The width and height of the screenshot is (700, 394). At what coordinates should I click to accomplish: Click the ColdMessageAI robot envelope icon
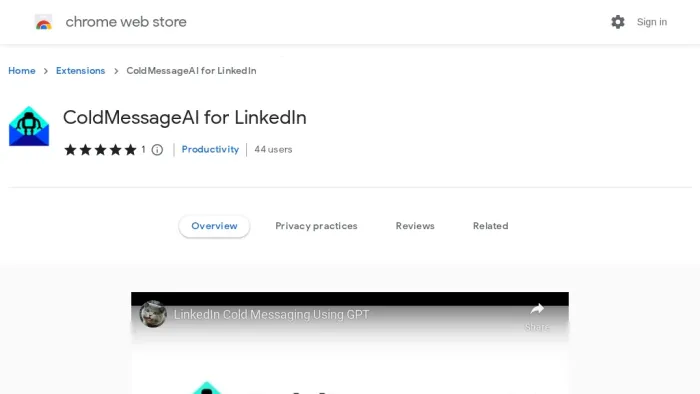point(29,126)
